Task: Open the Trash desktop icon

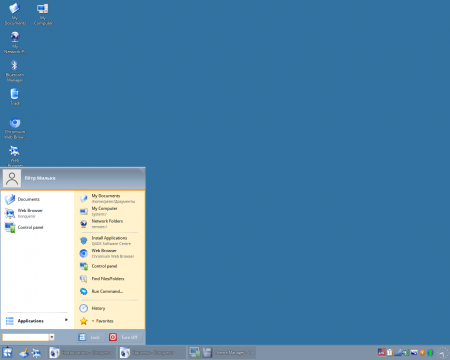Action: [15, 97]
